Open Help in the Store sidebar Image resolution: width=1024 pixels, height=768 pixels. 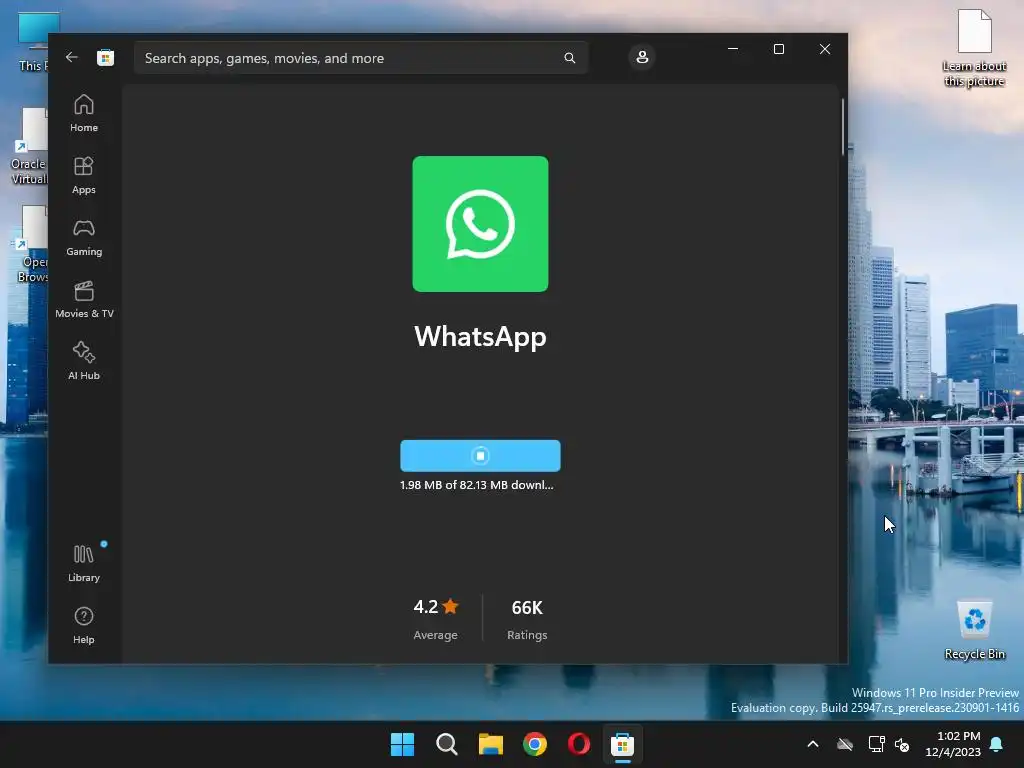[x=84, y=626]
